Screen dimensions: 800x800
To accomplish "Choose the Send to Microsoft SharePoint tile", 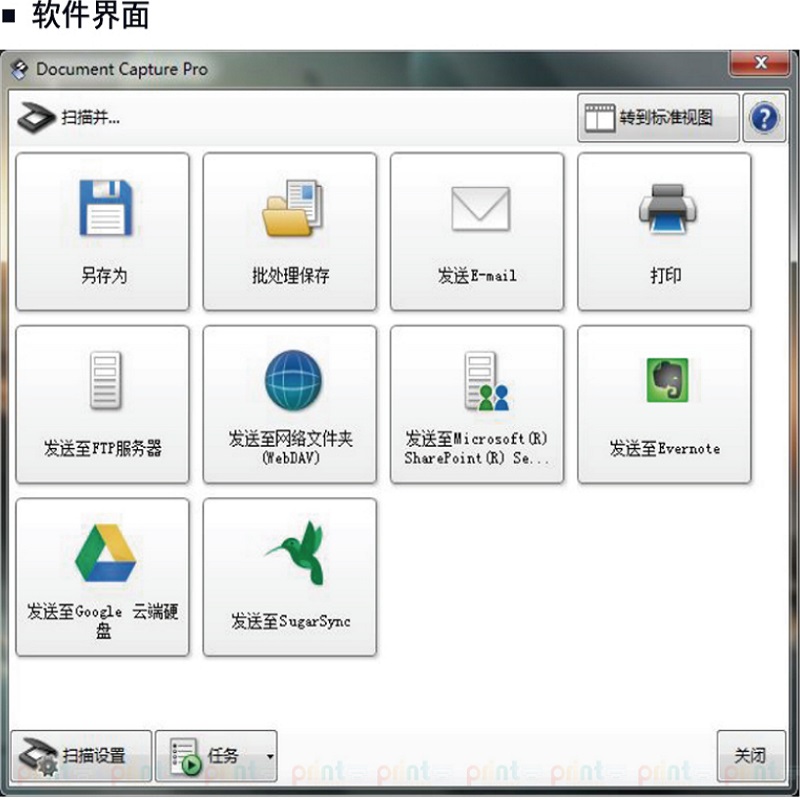I will point(477,405).
